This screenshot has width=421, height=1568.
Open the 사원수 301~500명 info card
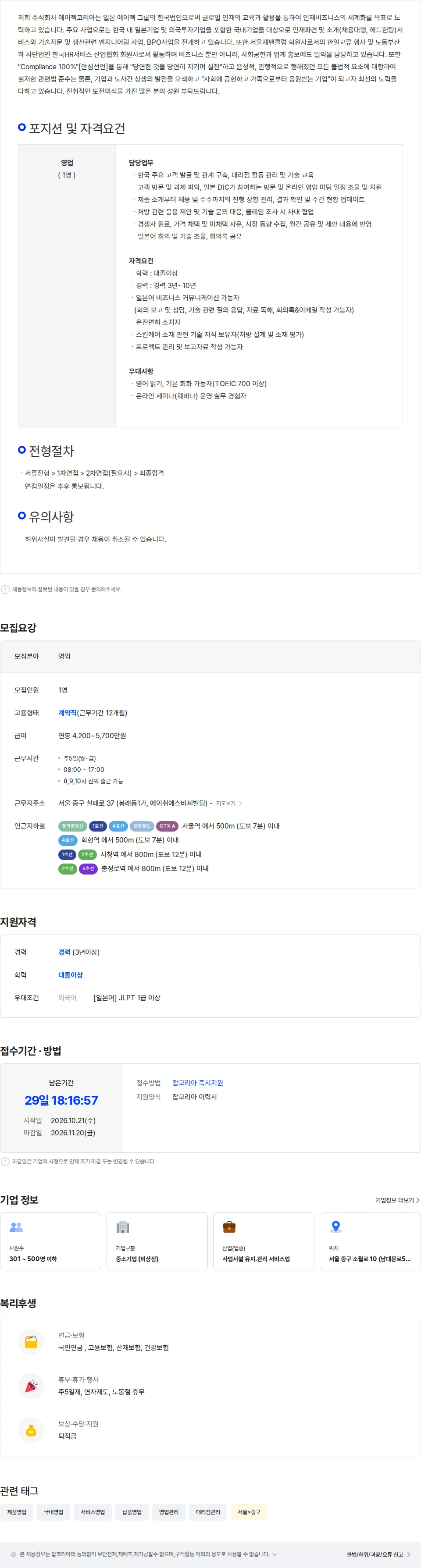(x=50, y=1241)
